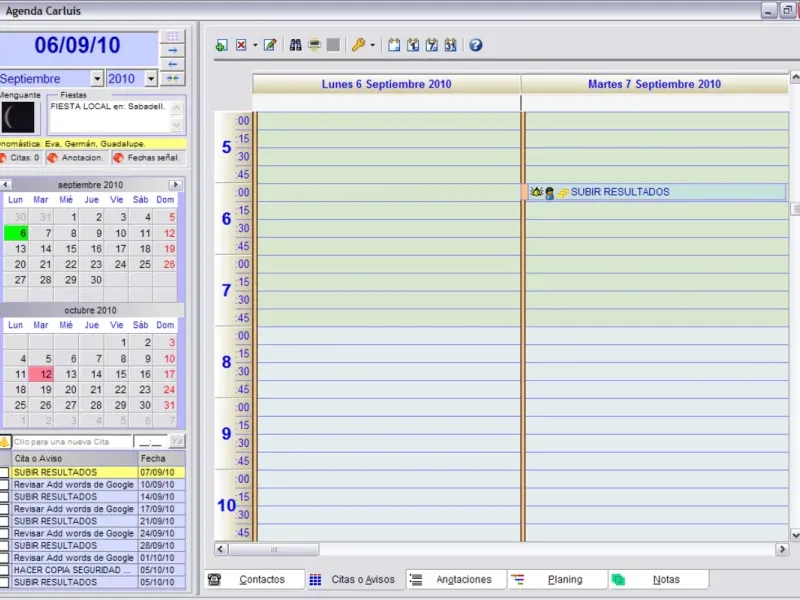Viewport: 800px width, 600px height.
Task: Open the blue help question mark icon
Action: [476, 45]
